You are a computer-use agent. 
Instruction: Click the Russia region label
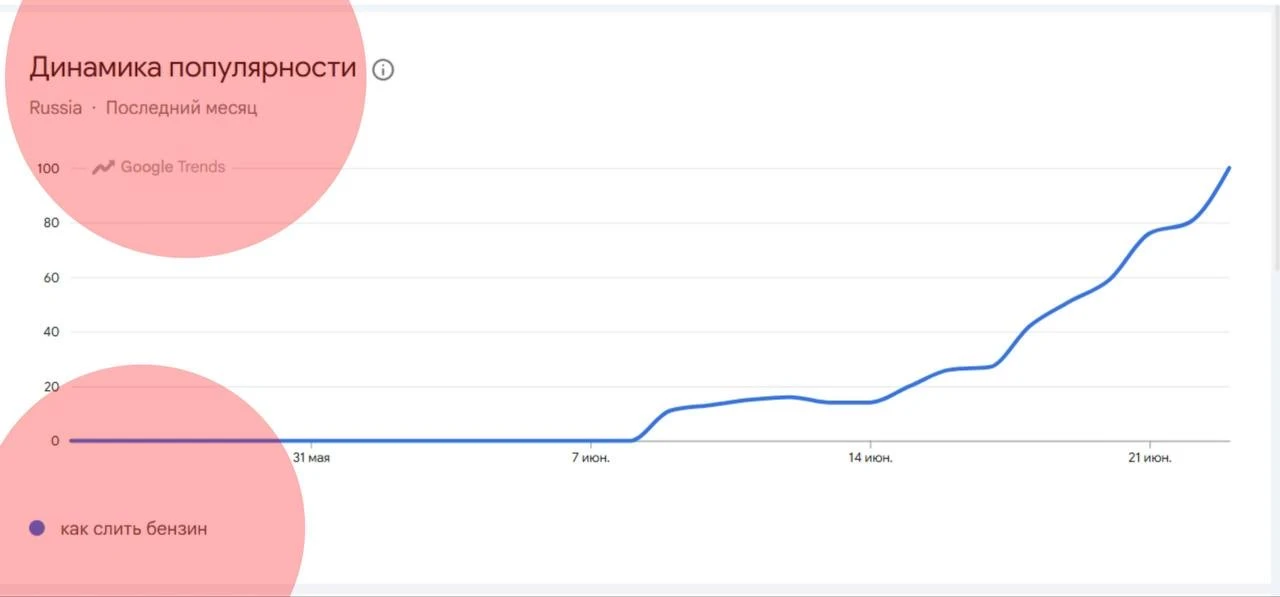click(x=56, y=108)
